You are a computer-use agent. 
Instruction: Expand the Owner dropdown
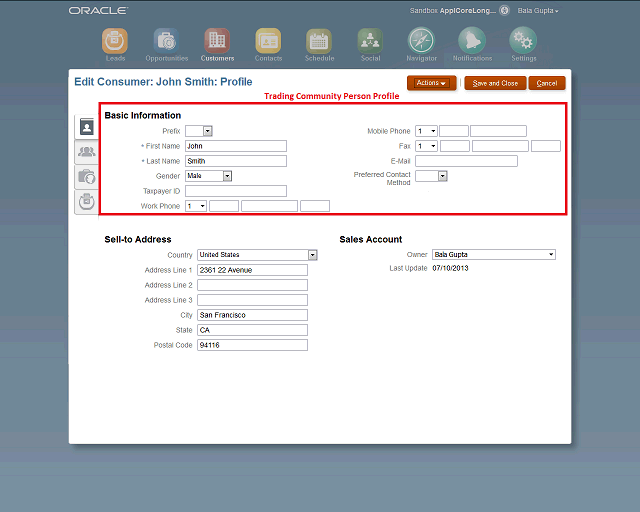pyautogui.click(x=551, y=254)
